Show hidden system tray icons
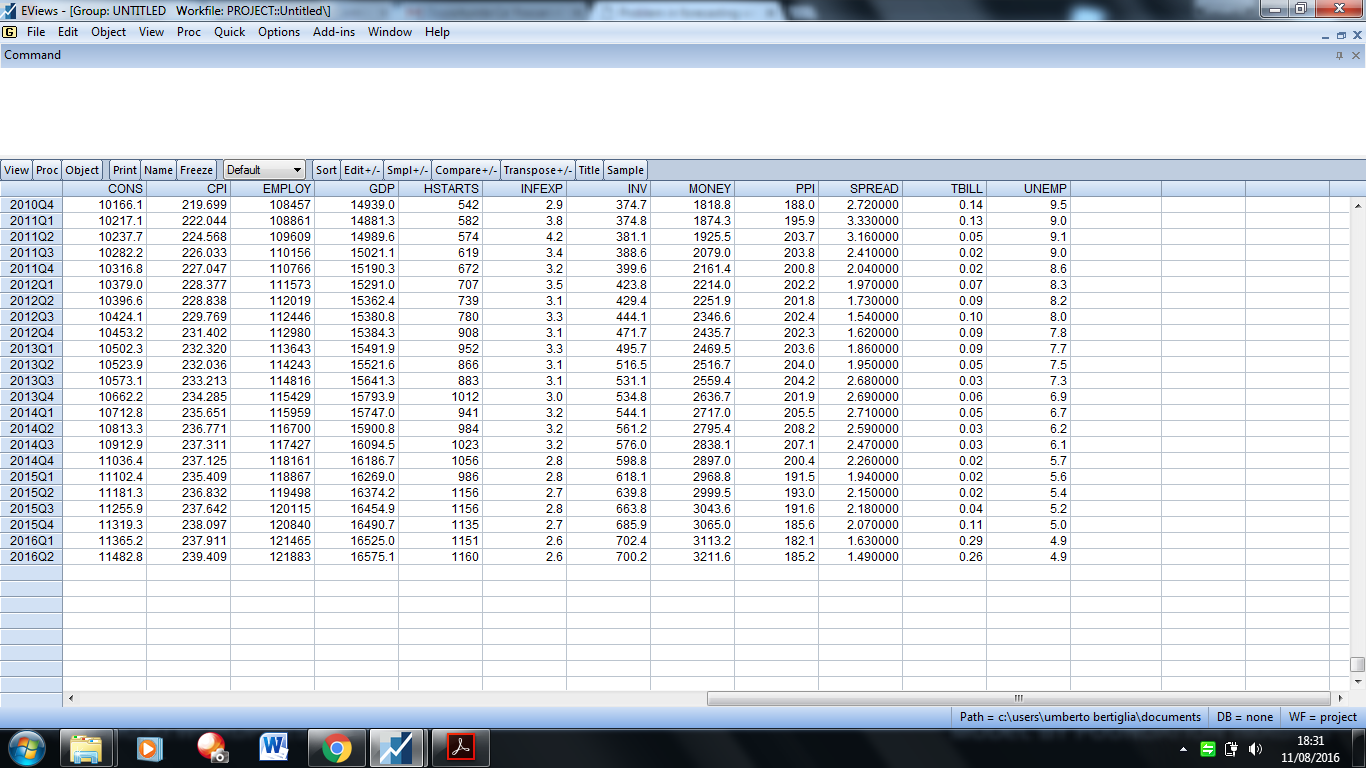The width and height of the screenshot is (1366, 768). [1184, 749]
